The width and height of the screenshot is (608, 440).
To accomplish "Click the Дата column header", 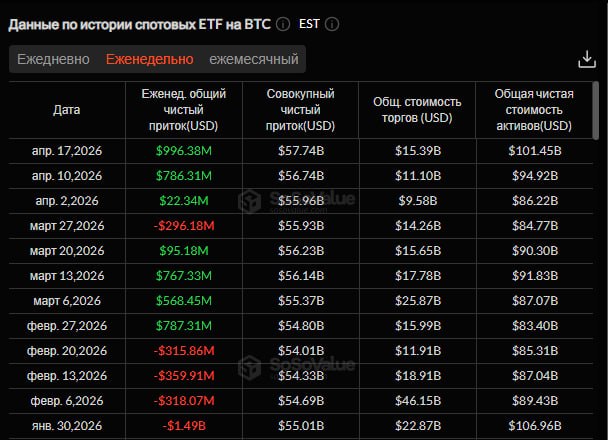I will (67, 110).
